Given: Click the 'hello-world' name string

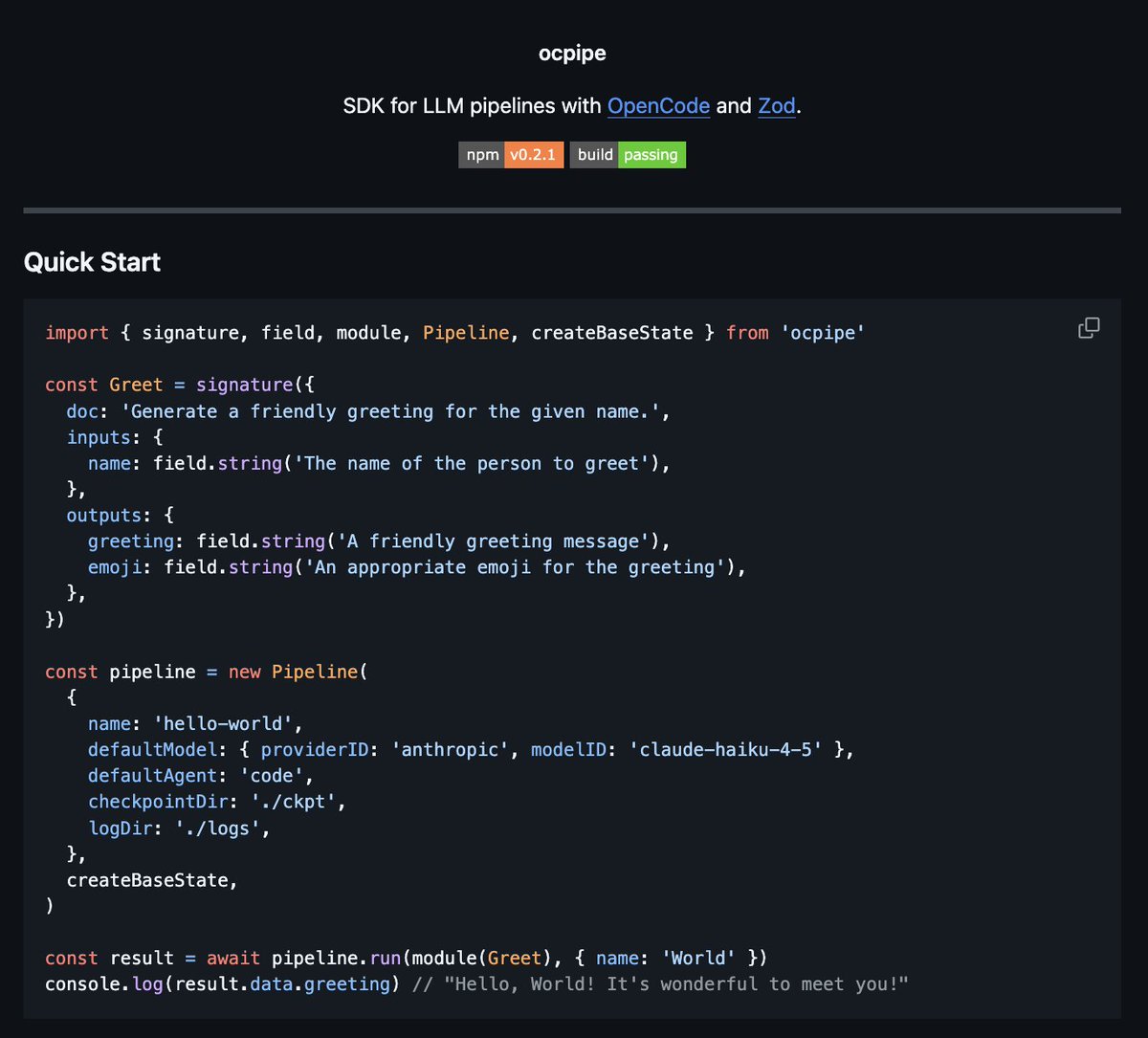Looking at the screenshot, I should [223, 723].
